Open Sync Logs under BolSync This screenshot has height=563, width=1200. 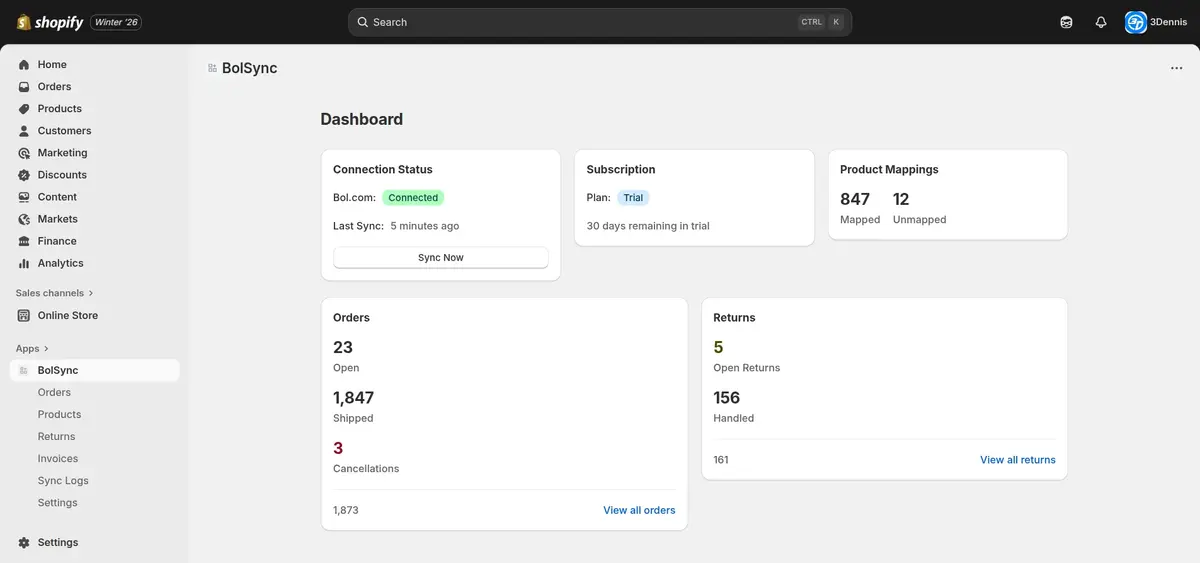pyautogui.click(x=63, y=481)
